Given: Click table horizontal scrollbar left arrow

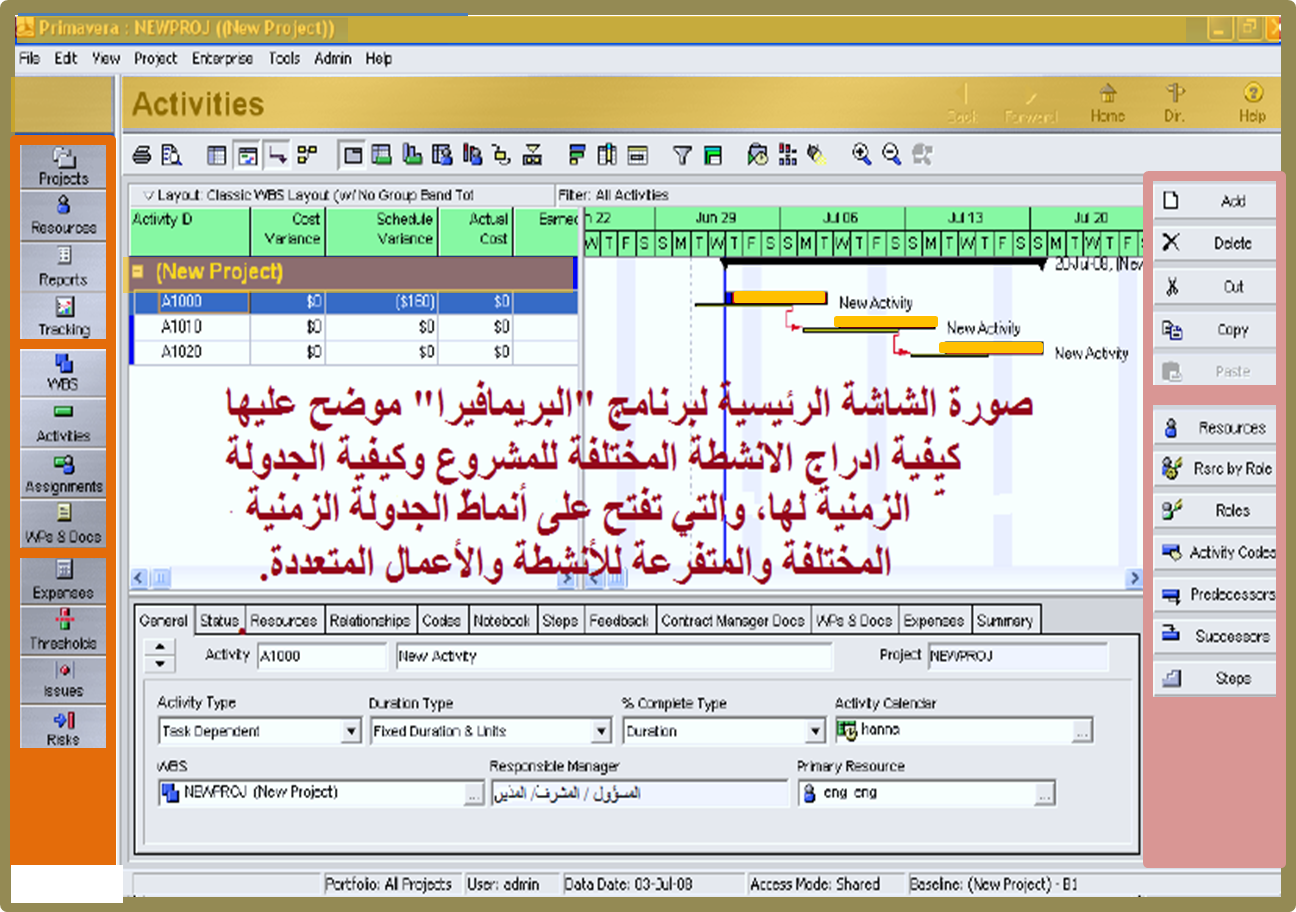Looking at the screenshot, I should click(x=139, y=578).
